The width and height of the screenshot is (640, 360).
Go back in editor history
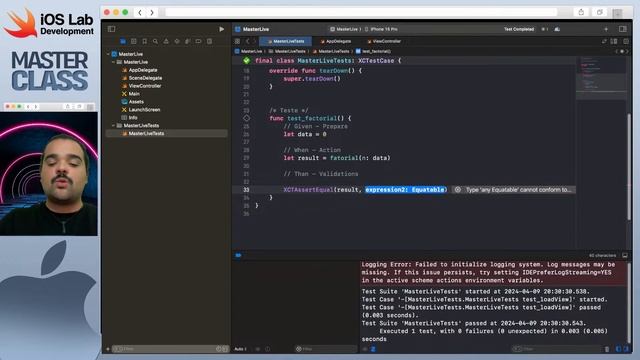pos(247,41)
